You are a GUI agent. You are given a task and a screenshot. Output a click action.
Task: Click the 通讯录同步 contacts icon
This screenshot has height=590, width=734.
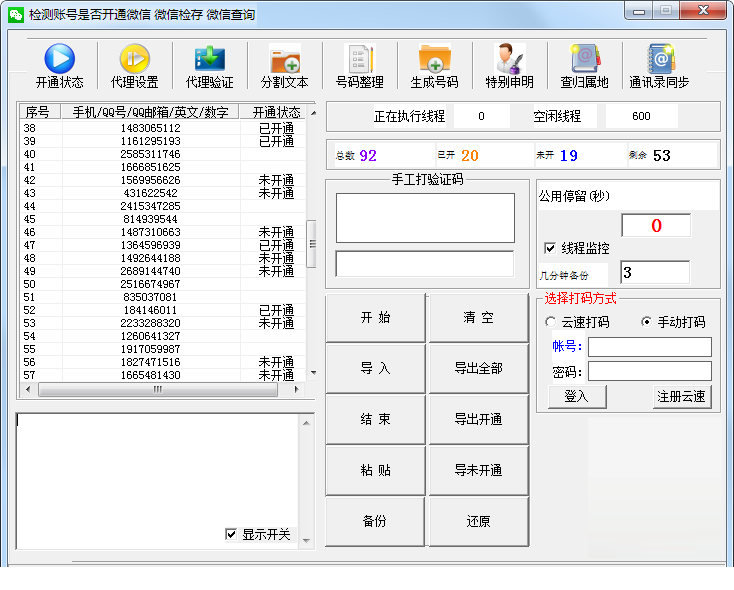tap(660, 59)
